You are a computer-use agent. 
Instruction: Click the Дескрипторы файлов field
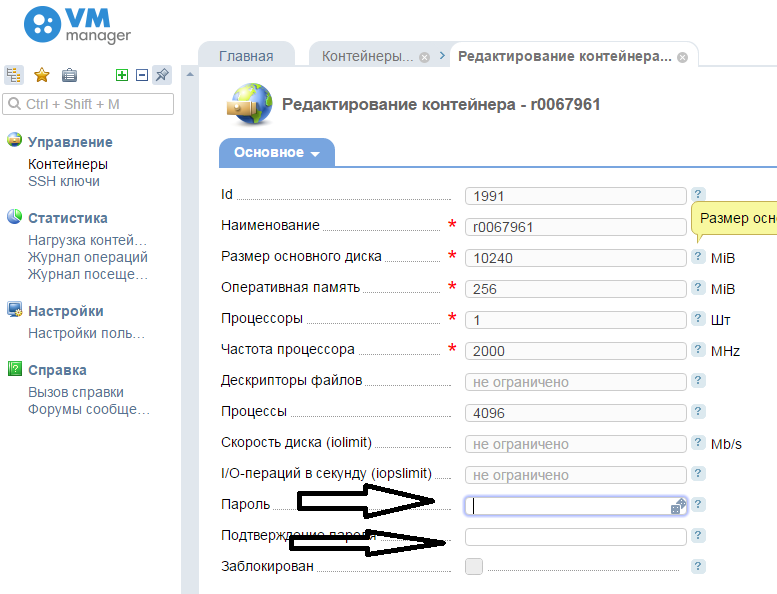point(576,382)
